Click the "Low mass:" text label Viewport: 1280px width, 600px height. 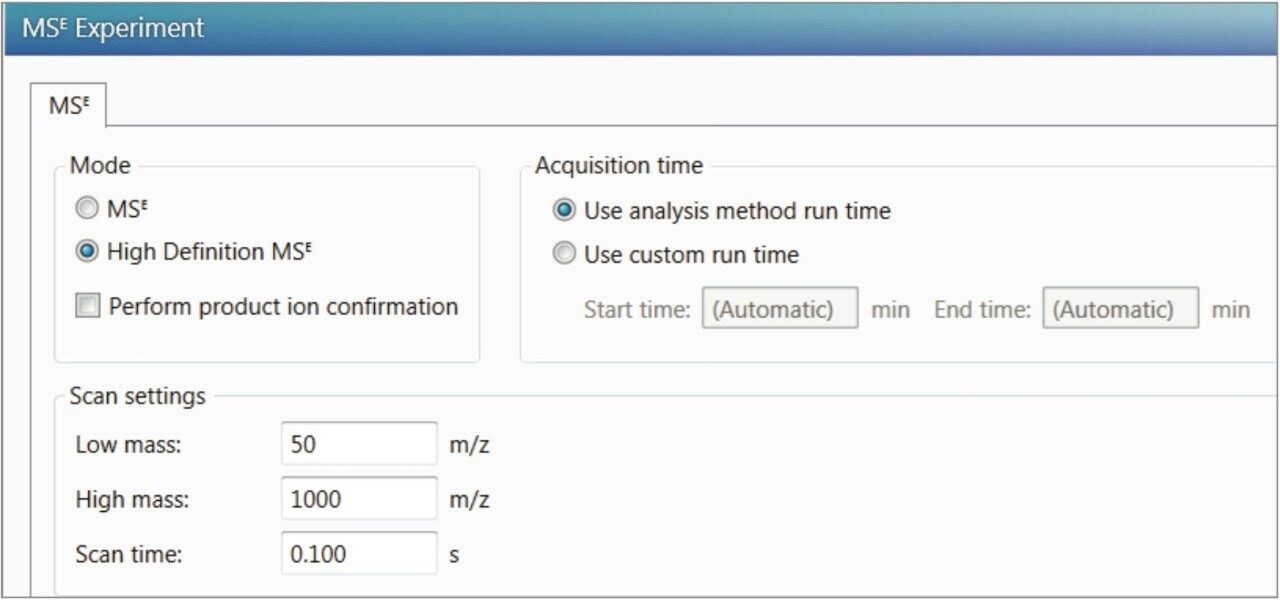point(128,445)
